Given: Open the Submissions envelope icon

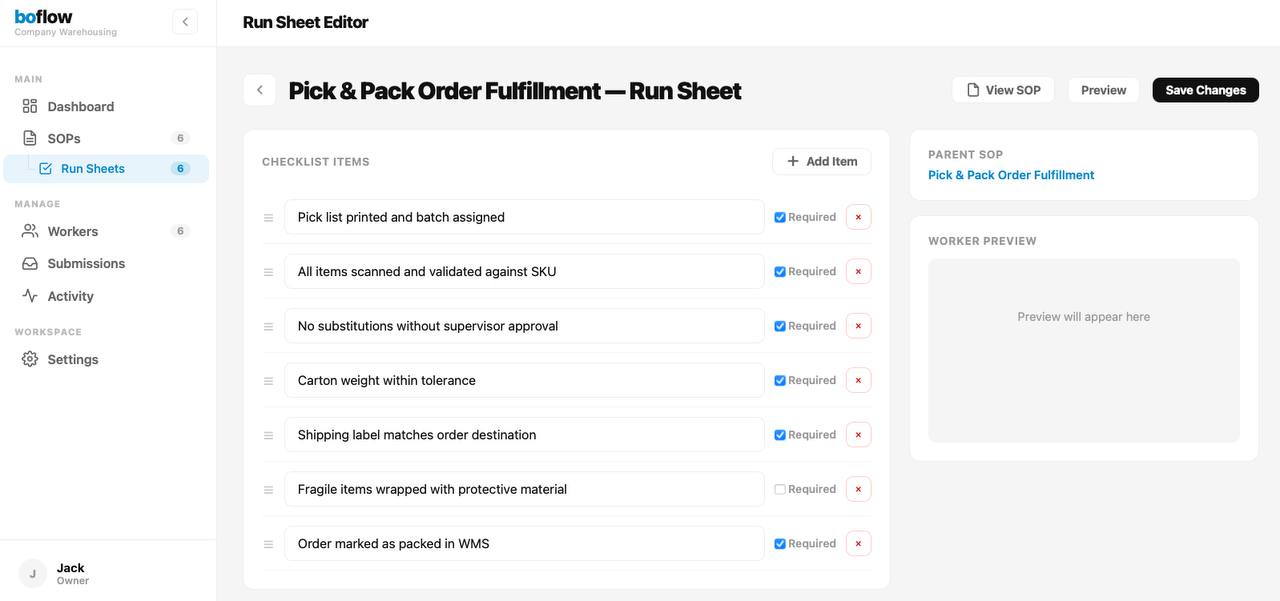Looking at the screenshot, I should tap(29, 263).
